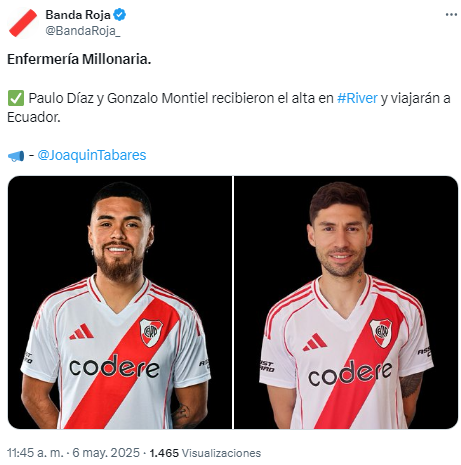Open the Gonzalo Montiel photo on right
Viewport: 461px width, 465px height.
346,302
